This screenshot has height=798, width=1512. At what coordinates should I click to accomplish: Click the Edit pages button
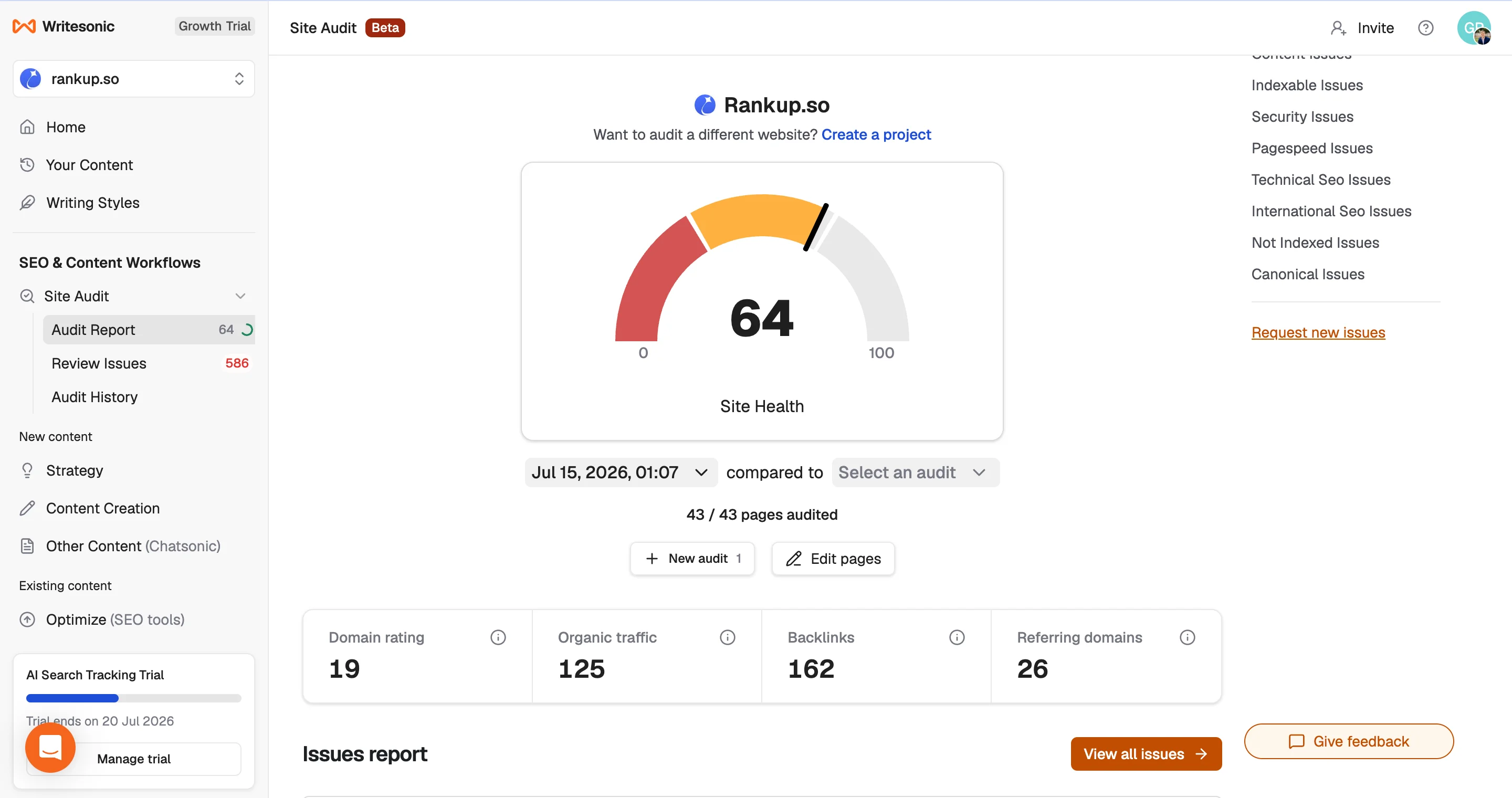833,559
